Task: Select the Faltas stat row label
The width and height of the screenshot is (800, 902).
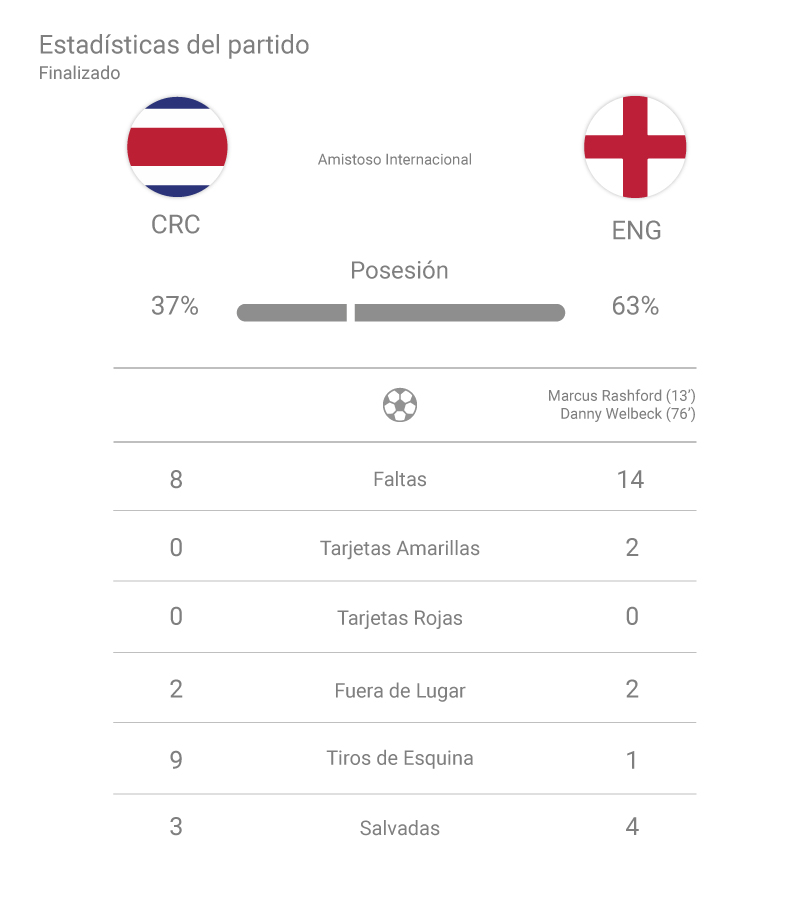Action: (x=399, y=480)
